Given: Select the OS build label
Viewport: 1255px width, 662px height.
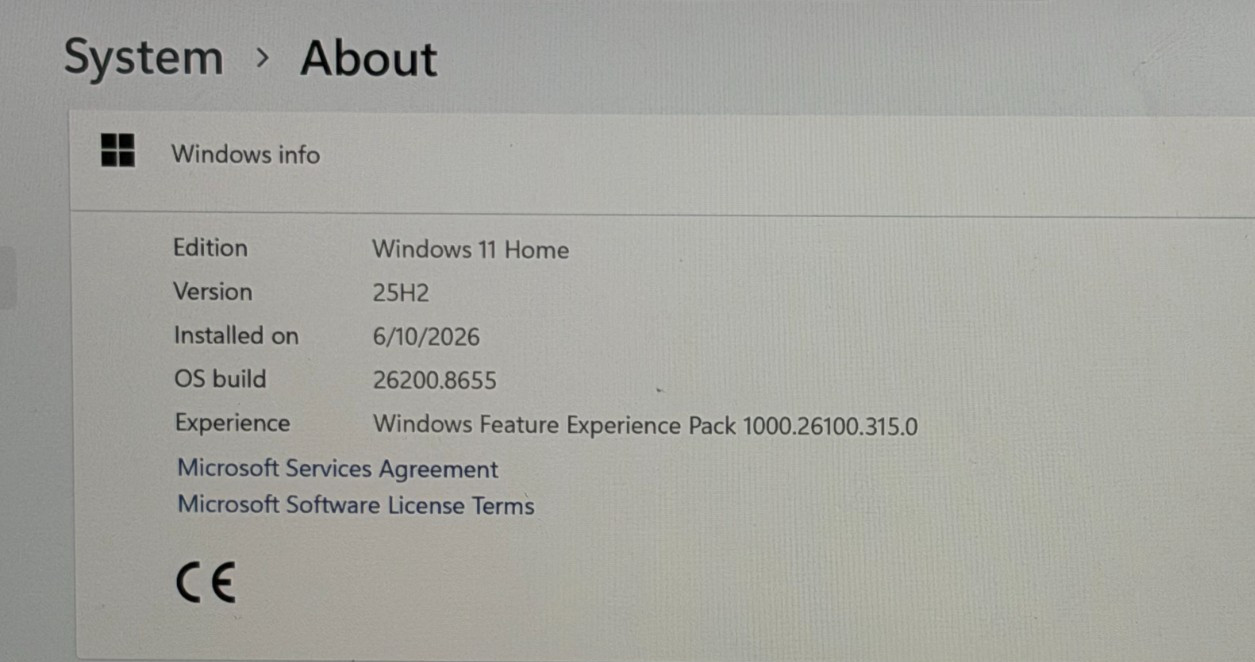Looking at the screenshot, I should (220, 379).
